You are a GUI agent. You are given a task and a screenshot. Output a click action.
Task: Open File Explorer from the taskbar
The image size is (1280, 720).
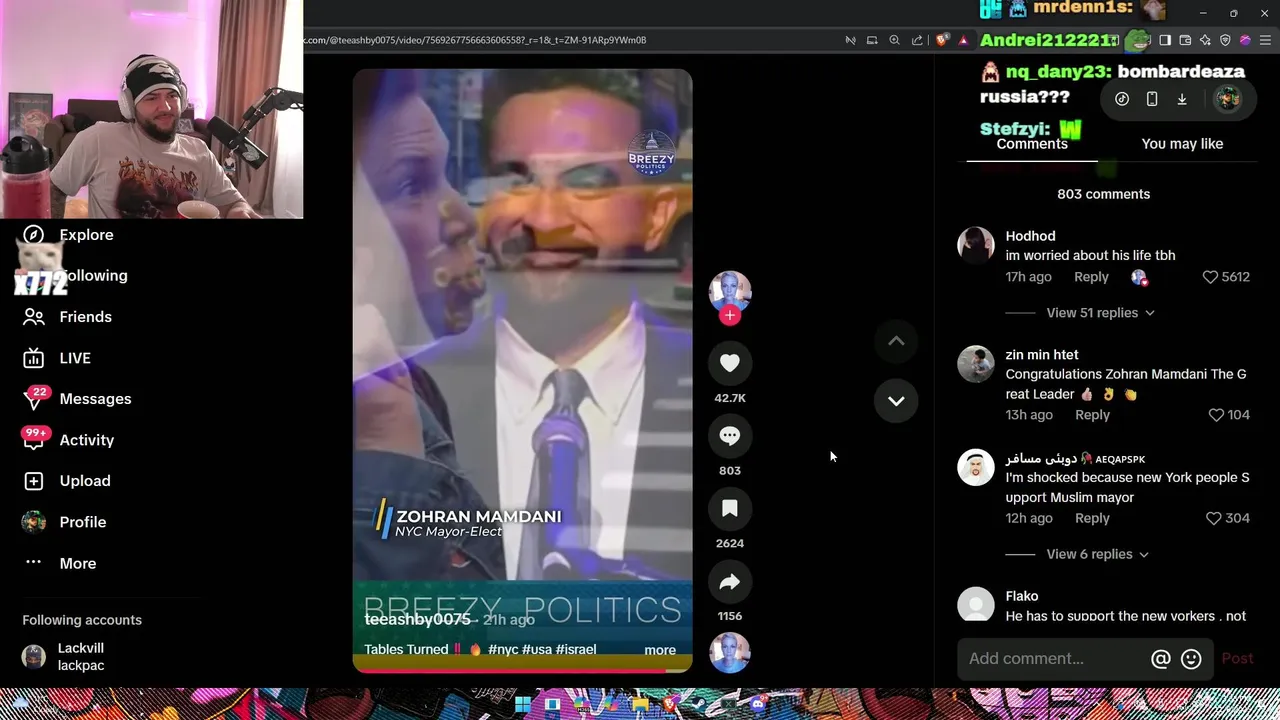click(641, 704)
